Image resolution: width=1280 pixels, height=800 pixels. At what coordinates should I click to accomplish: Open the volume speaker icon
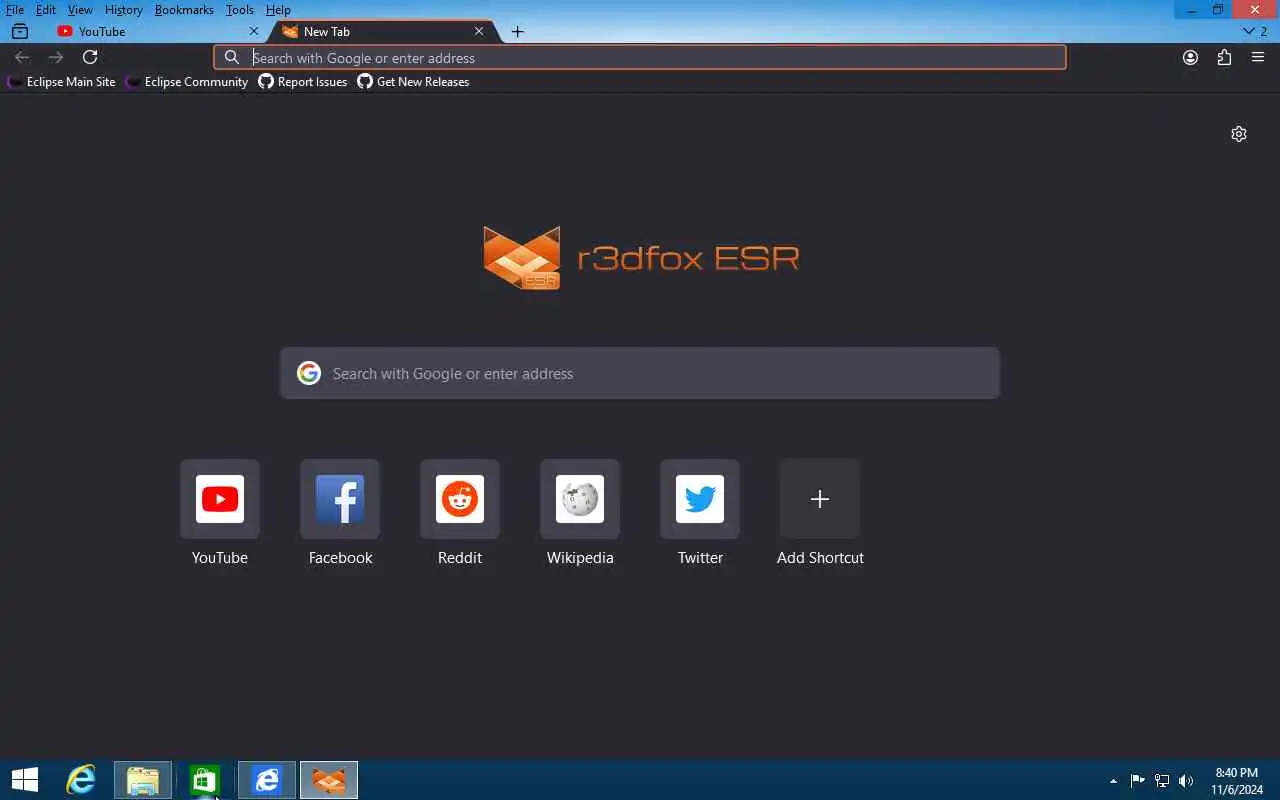(1186, 781)
